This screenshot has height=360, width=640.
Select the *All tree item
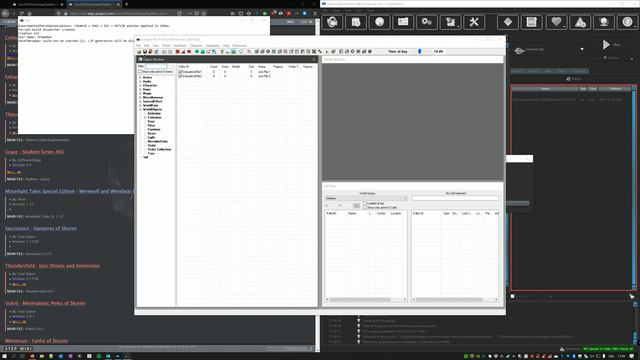click(x=146, y=157)
